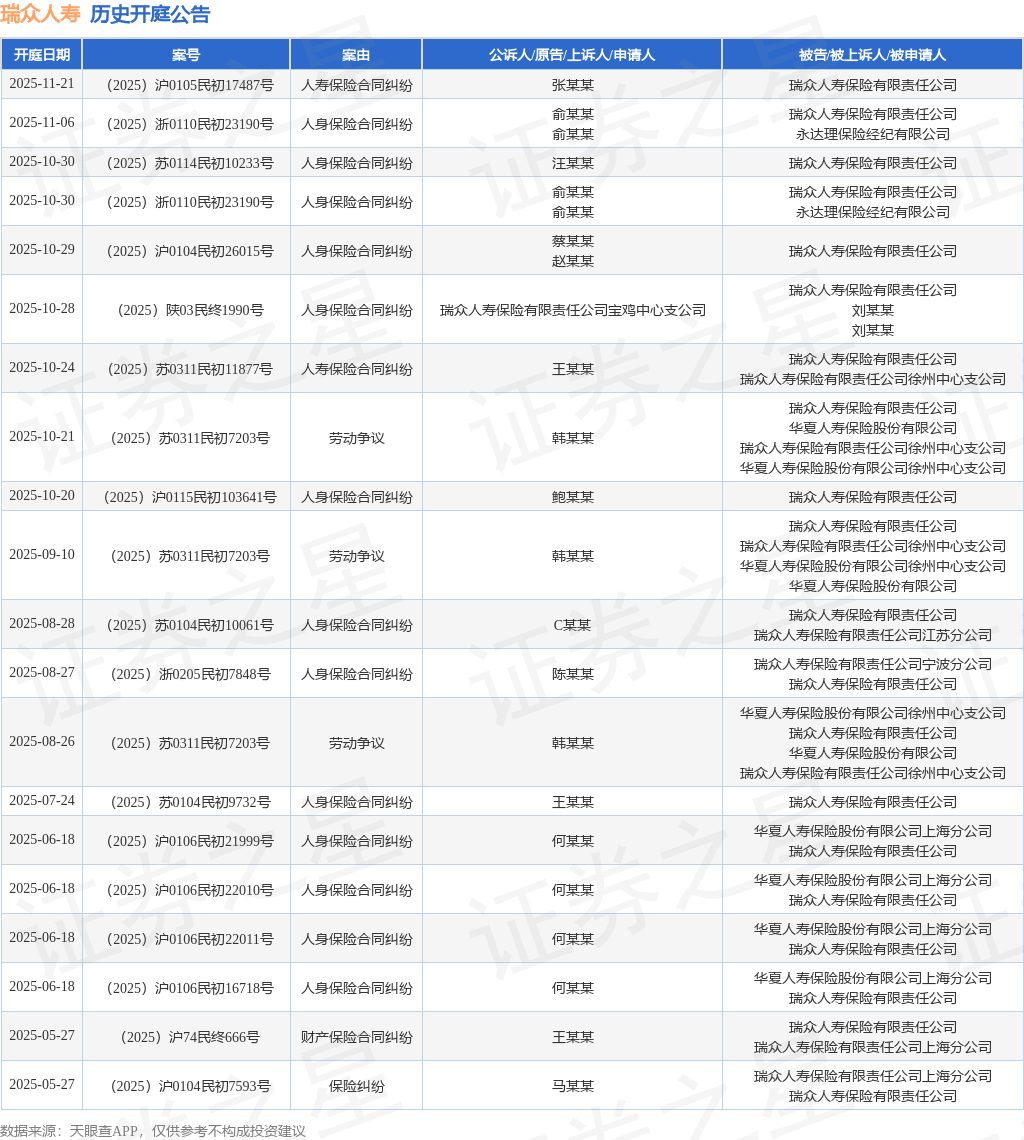The width and height of the screenshot is (1024, 1140).
Task: Click case cause 保险纠纷
Action: (356, 1085)
